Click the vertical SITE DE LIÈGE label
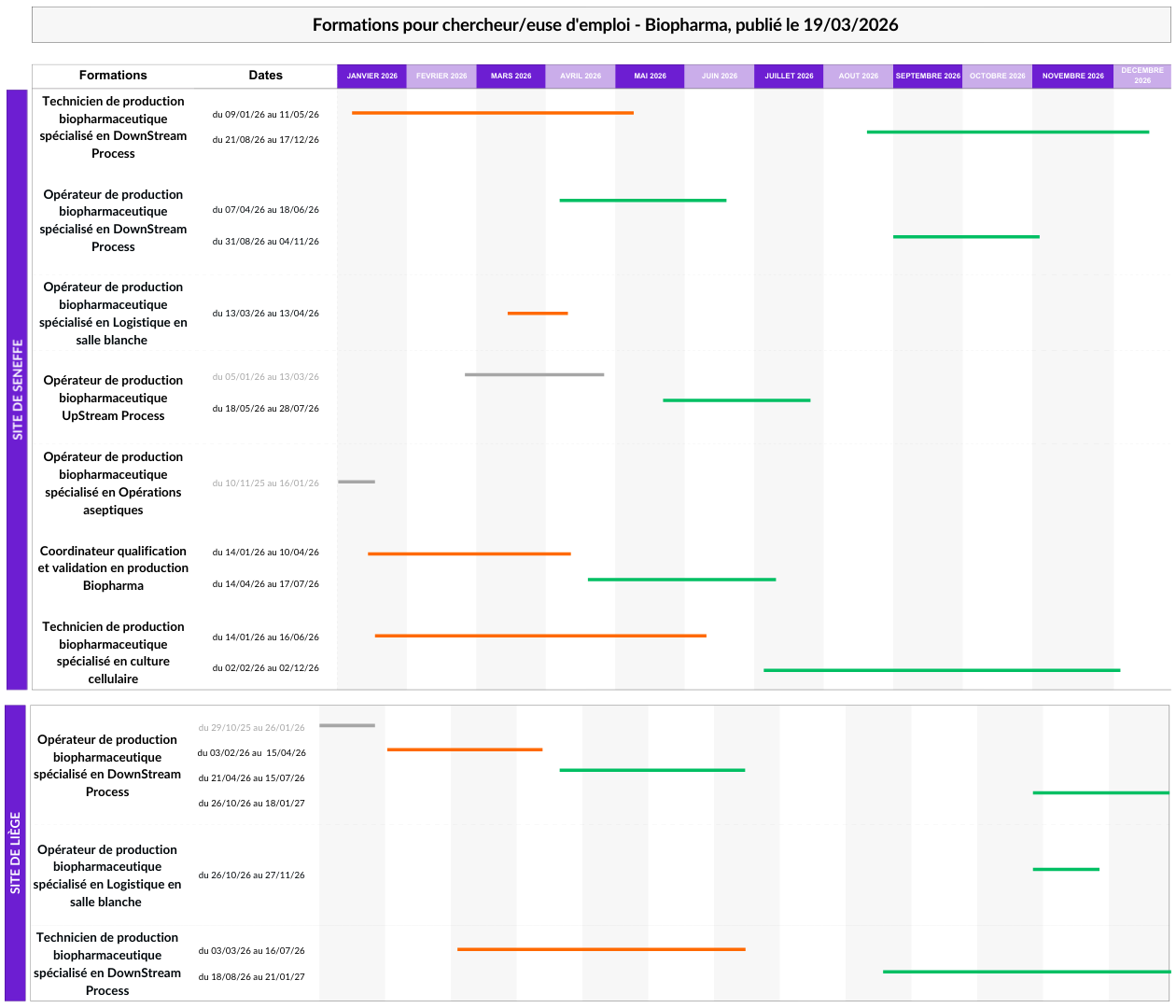This screenshot has width=1176, height=1008. pyautogui.click(x=16, y=852)
